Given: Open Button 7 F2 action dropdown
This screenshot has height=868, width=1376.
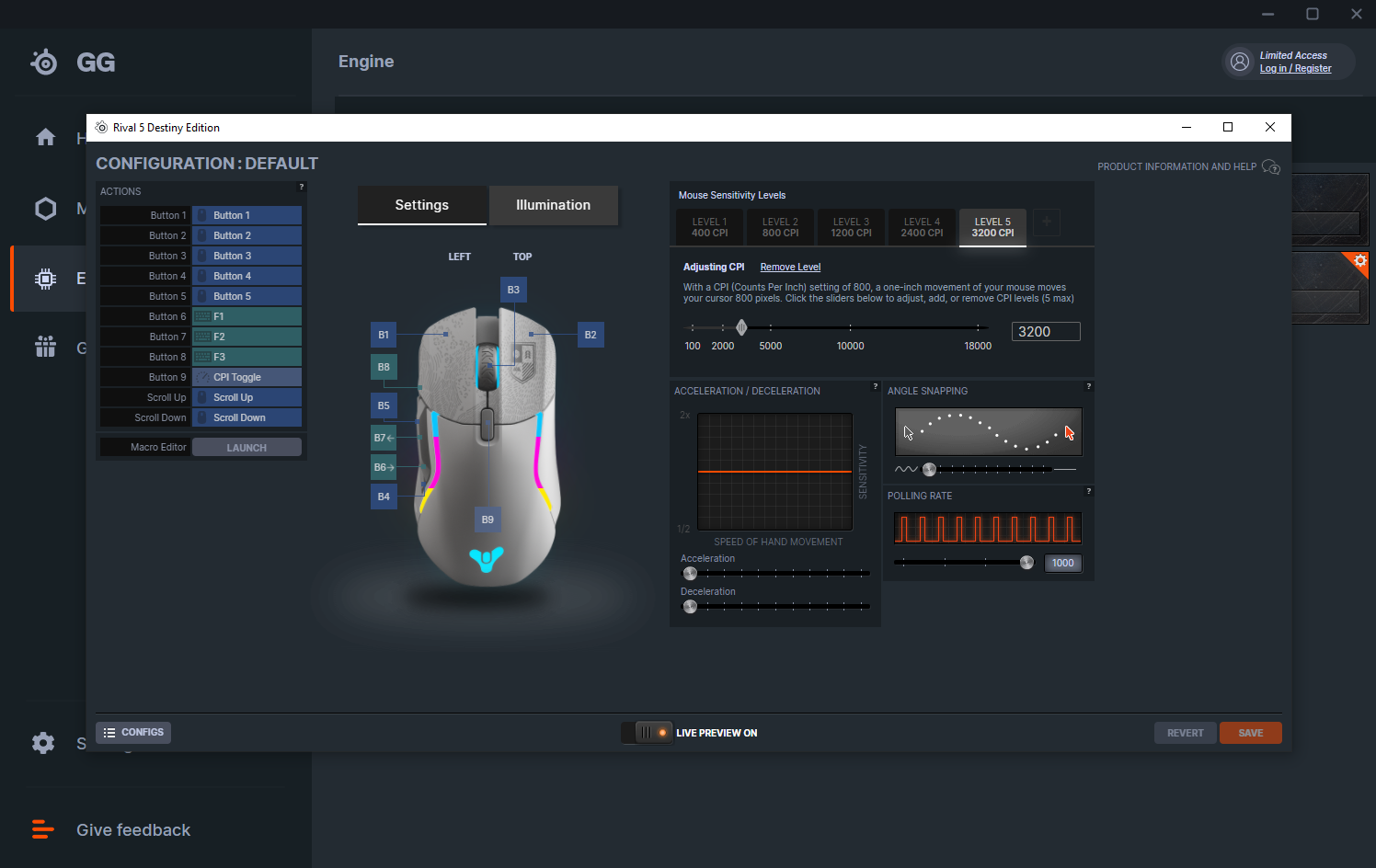Looking at the screenshot, I should tap(247, 337).
